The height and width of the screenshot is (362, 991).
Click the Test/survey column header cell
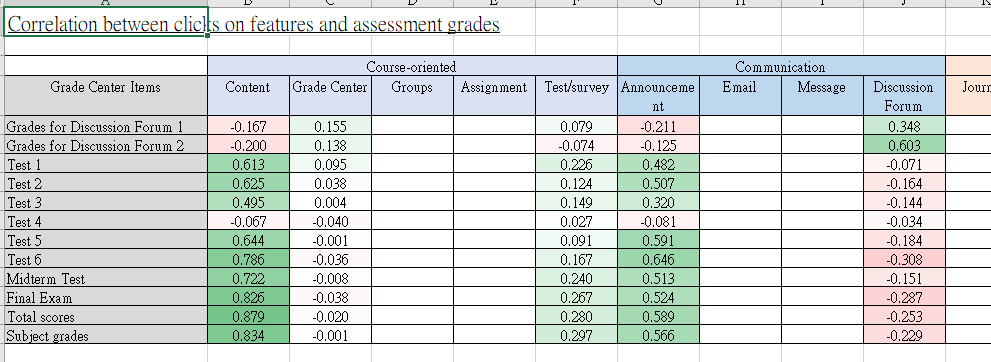pos(576,95)
